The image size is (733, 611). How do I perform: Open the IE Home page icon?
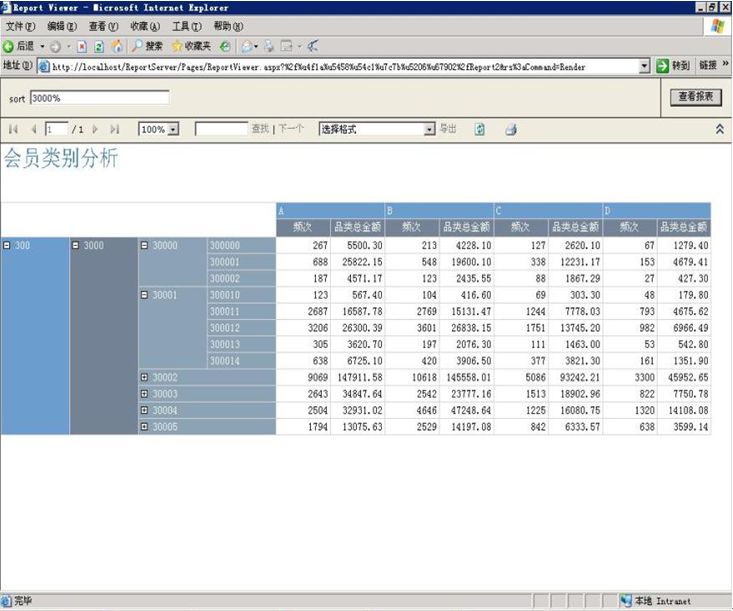point(117,46)
